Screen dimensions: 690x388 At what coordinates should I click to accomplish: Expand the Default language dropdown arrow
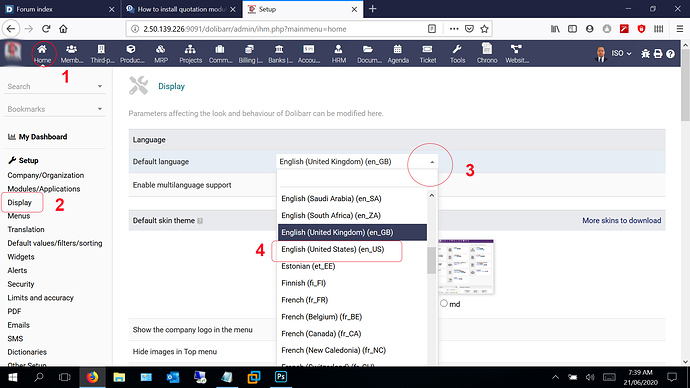point(432,162)
